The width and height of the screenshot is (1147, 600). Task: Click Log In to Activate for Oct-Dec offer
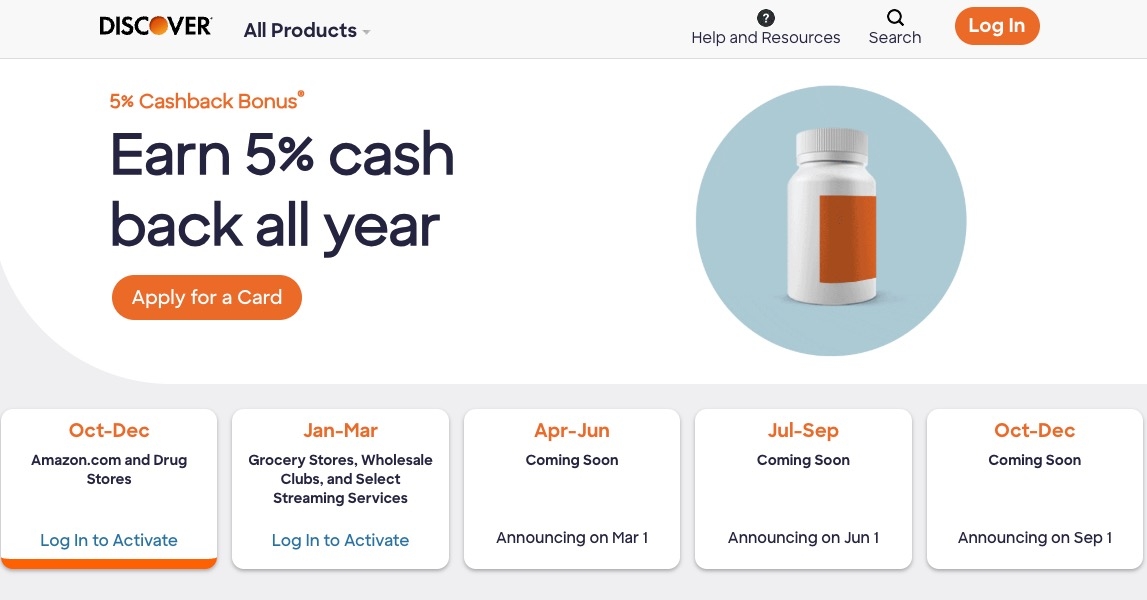[x=108, y=539]
